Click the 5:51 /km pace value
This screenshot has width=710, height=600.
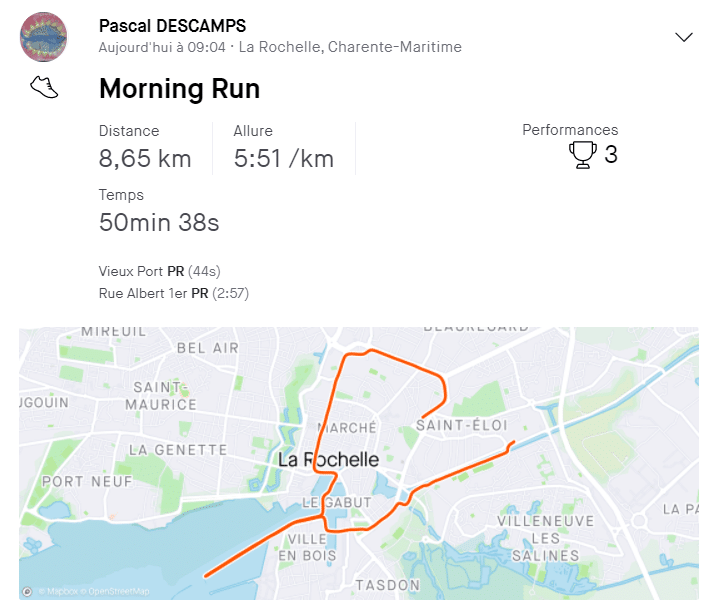[284, 158]
